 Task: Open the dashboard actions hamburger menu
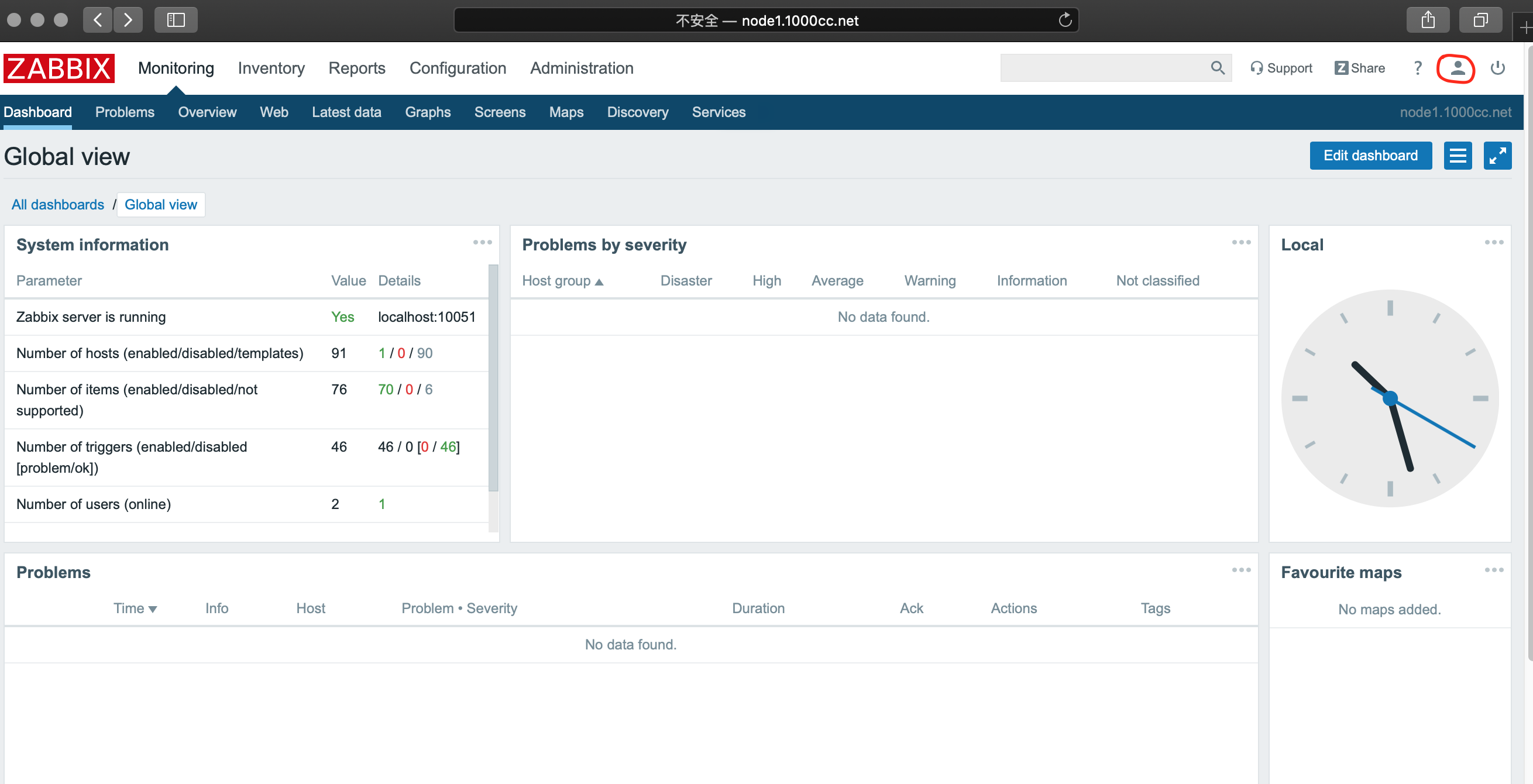(x=1458, y=156)
